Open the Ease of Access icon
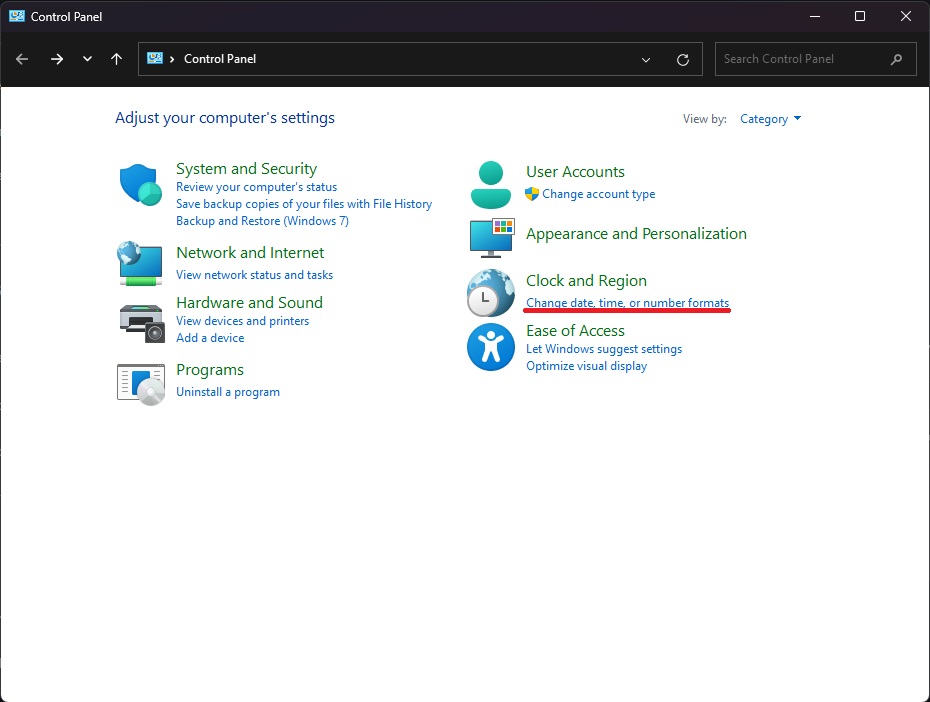The height and width of the screenshot is (702, 930). (x=491, y=347)
